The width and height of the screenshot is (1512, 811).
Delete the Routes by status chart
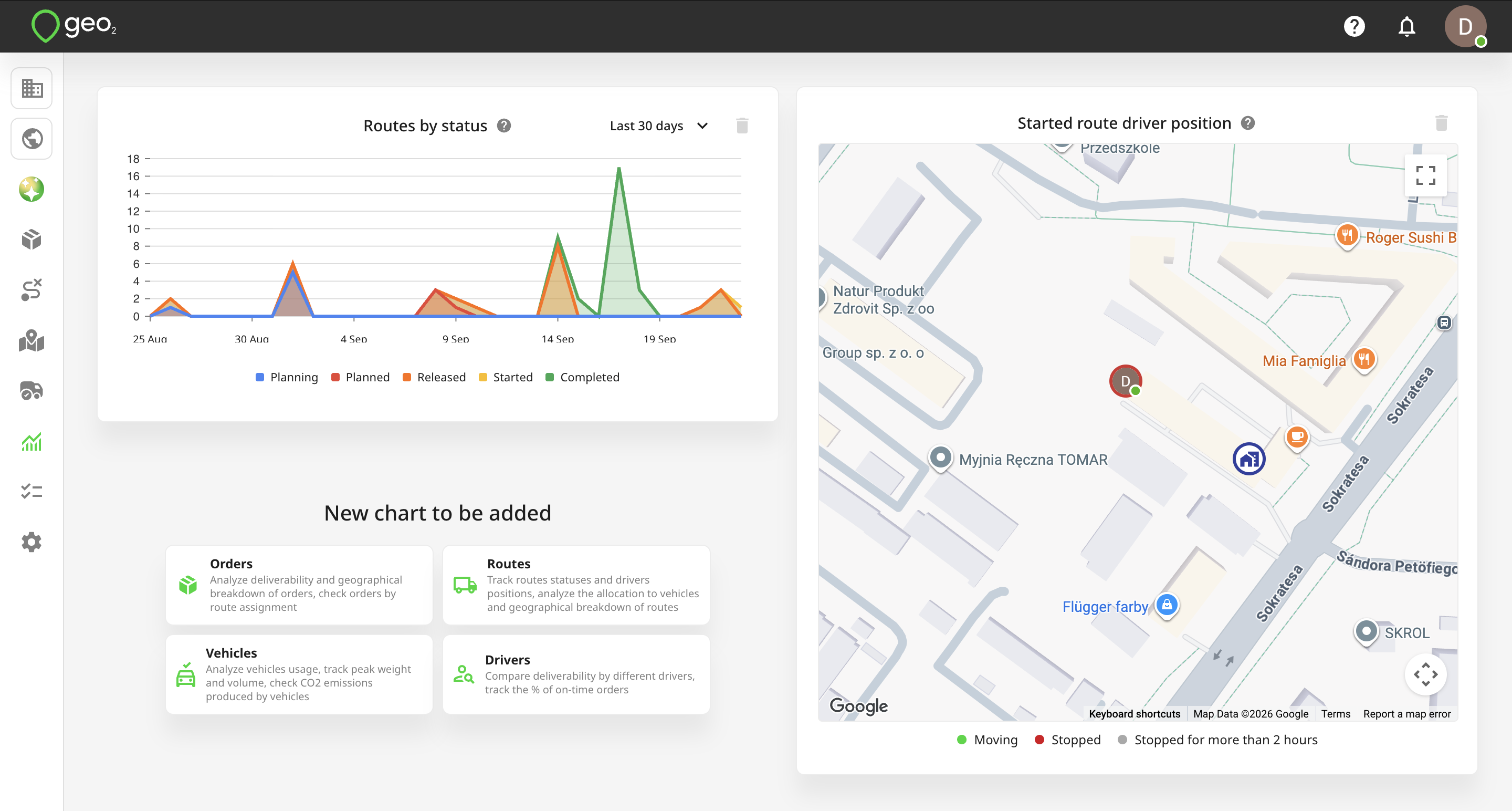click(742, 126)
